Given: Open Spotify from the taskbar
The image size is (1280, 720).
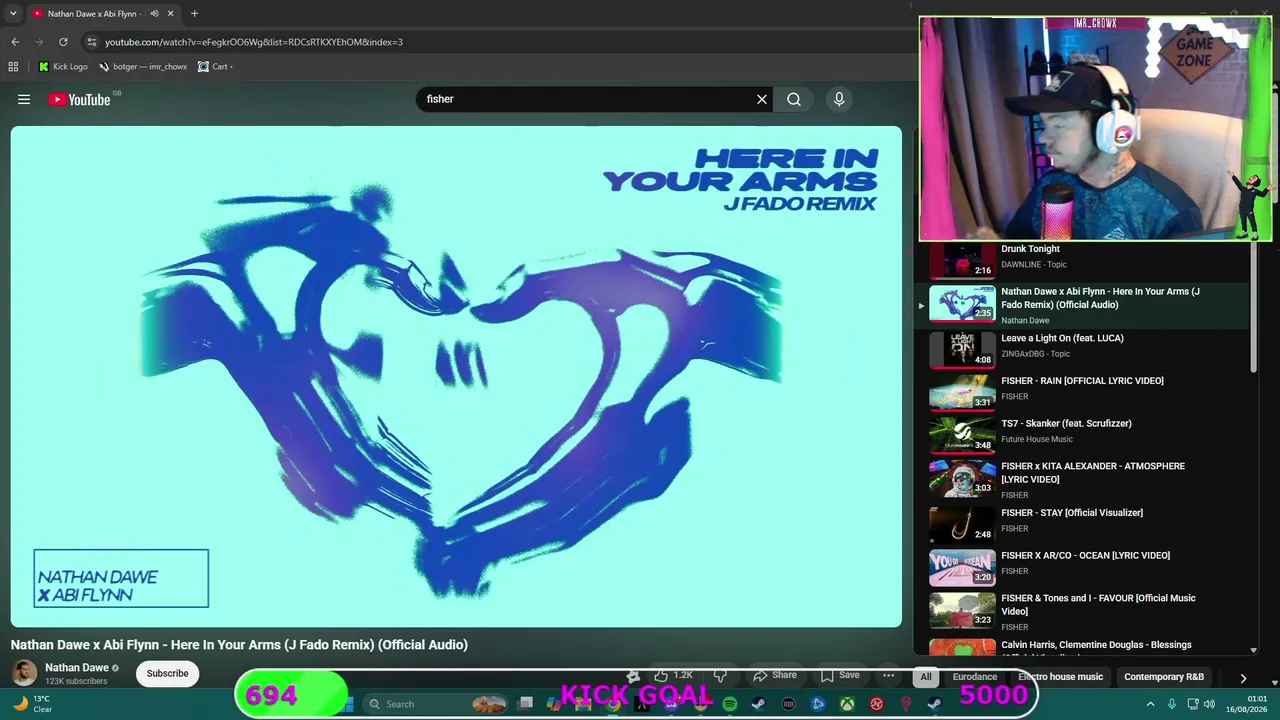Looking at the screenshot, I should pos(730,704).
